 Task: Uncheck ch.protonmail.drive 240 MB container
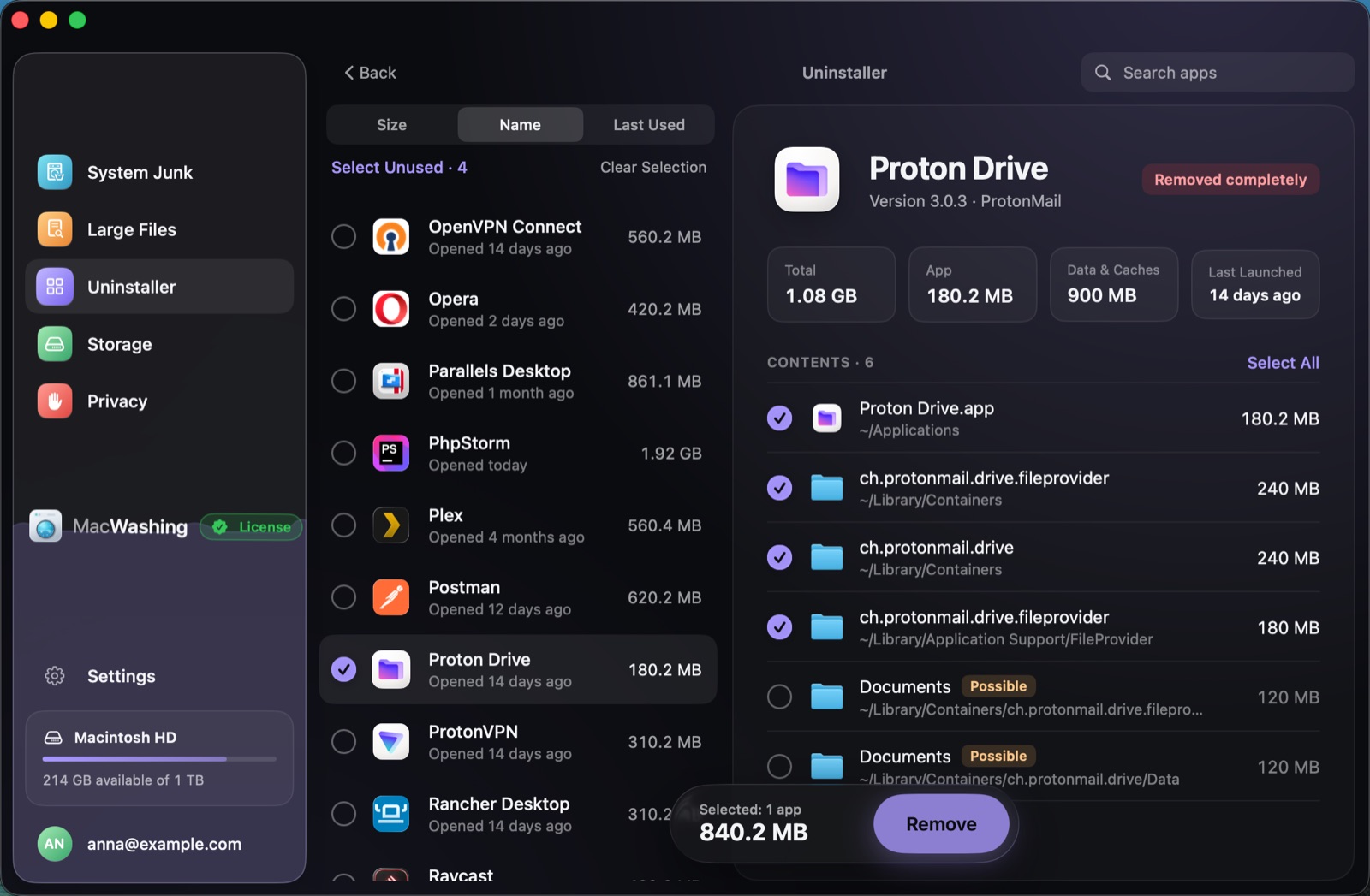[x=779, y=557]
